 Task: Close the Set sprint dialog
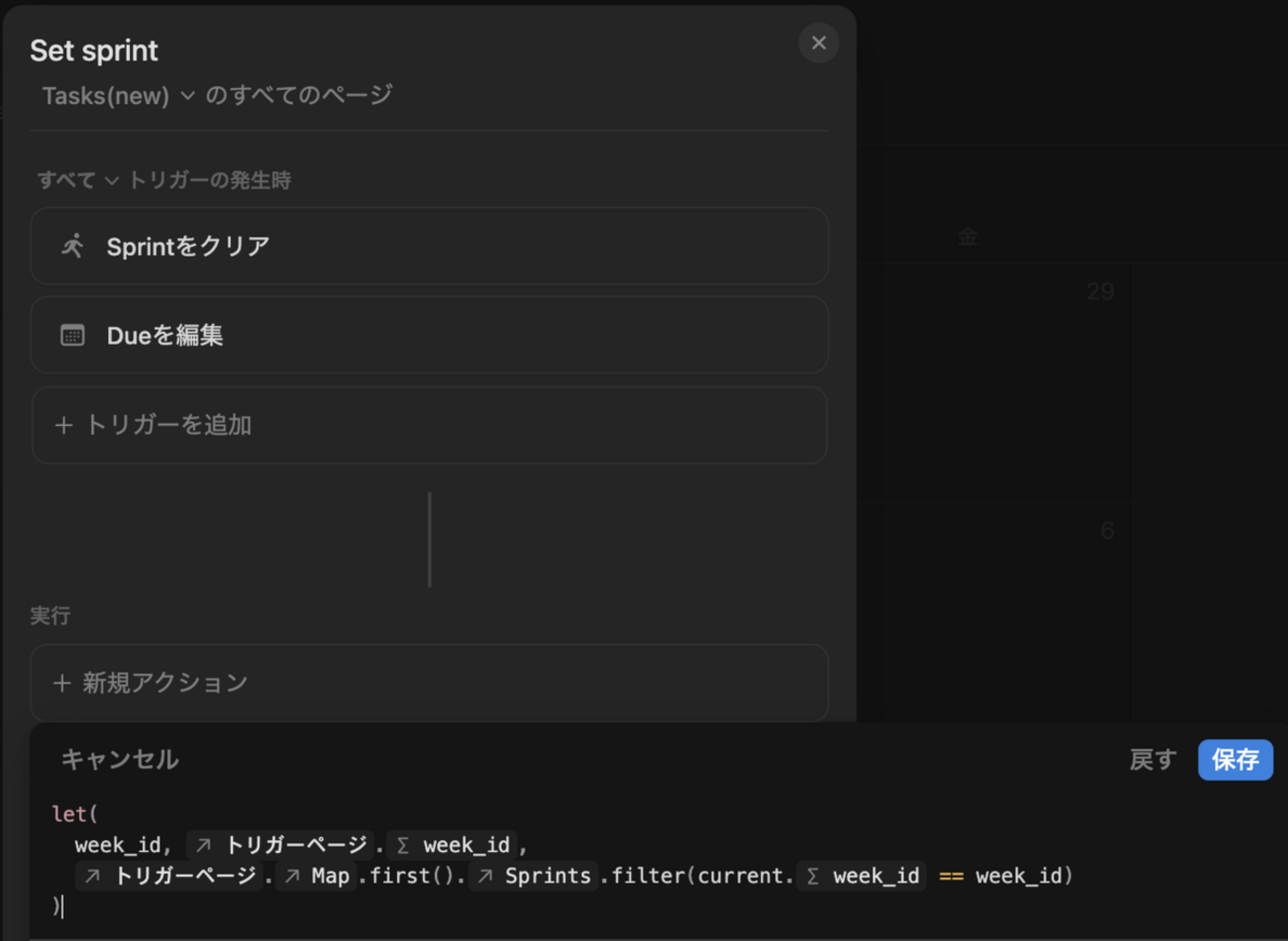coord(818,43)
